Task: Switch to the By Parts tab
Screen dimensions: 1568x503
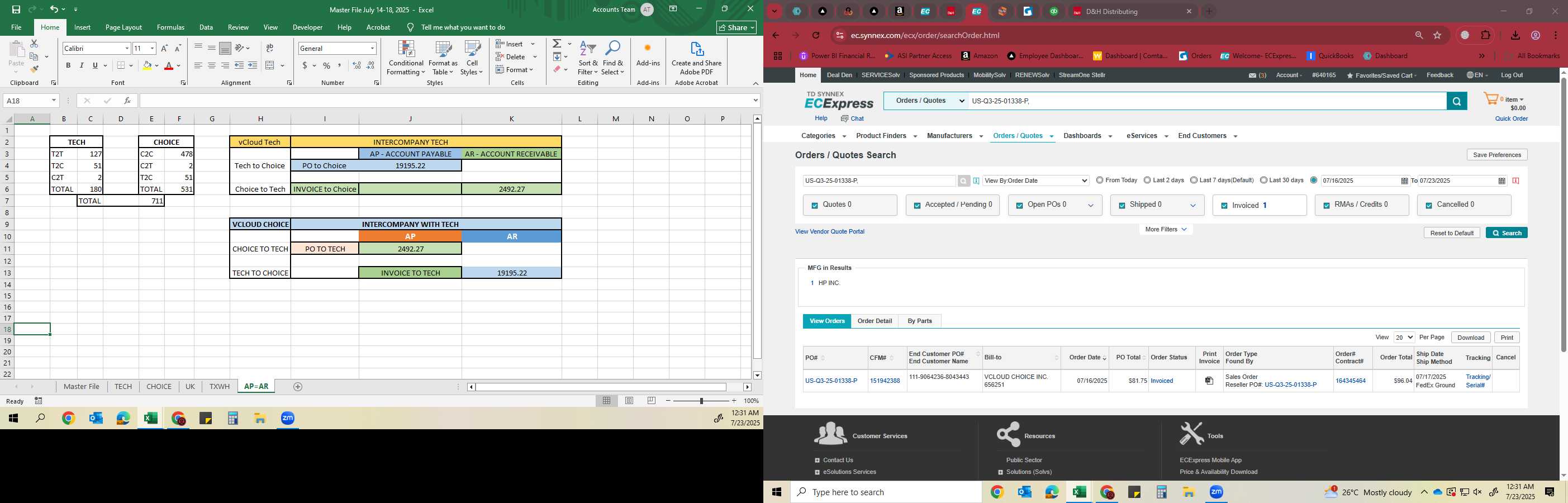Action: pos(920,321)
